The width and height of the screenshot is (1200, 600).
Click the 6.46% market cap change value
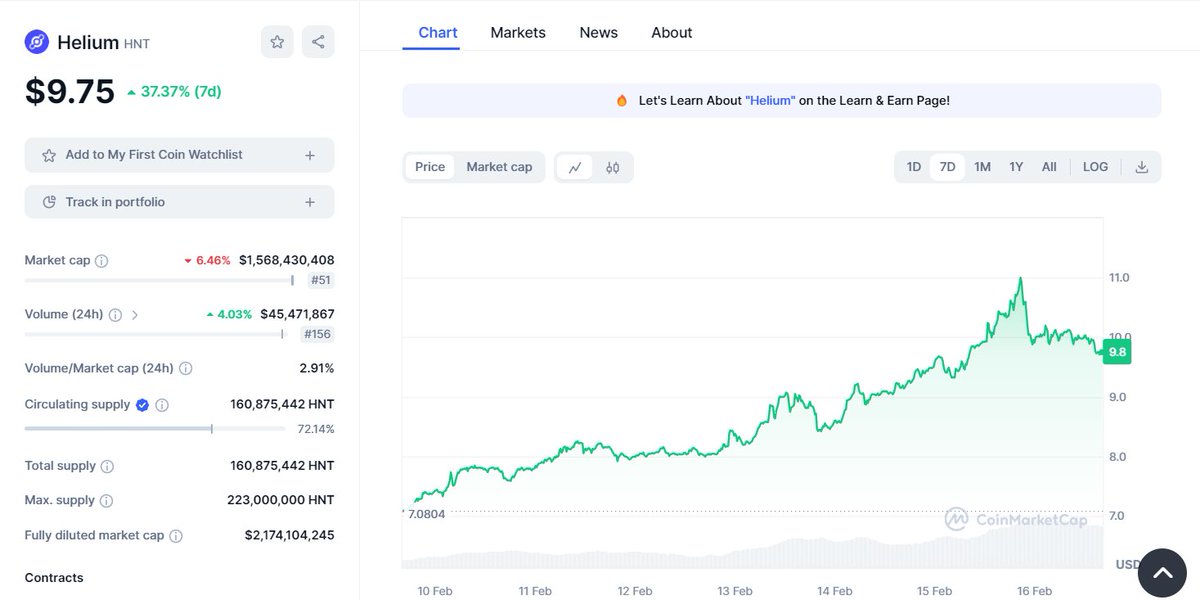(x=207, y=261)
